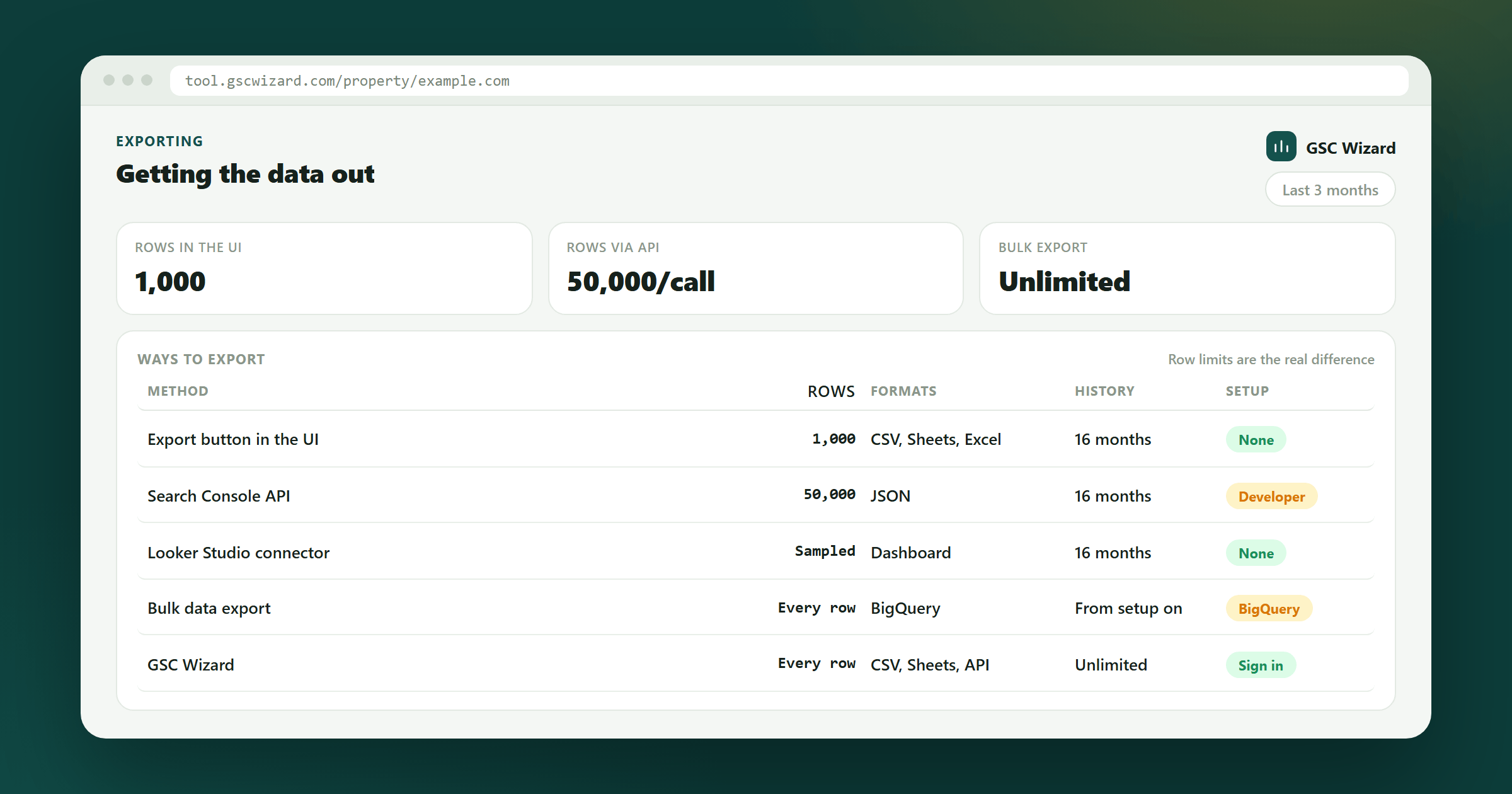Click the CSV, Sheets, API formats cell
The height and width of the screenshot is (794, 1512).
tap(930, 665)
